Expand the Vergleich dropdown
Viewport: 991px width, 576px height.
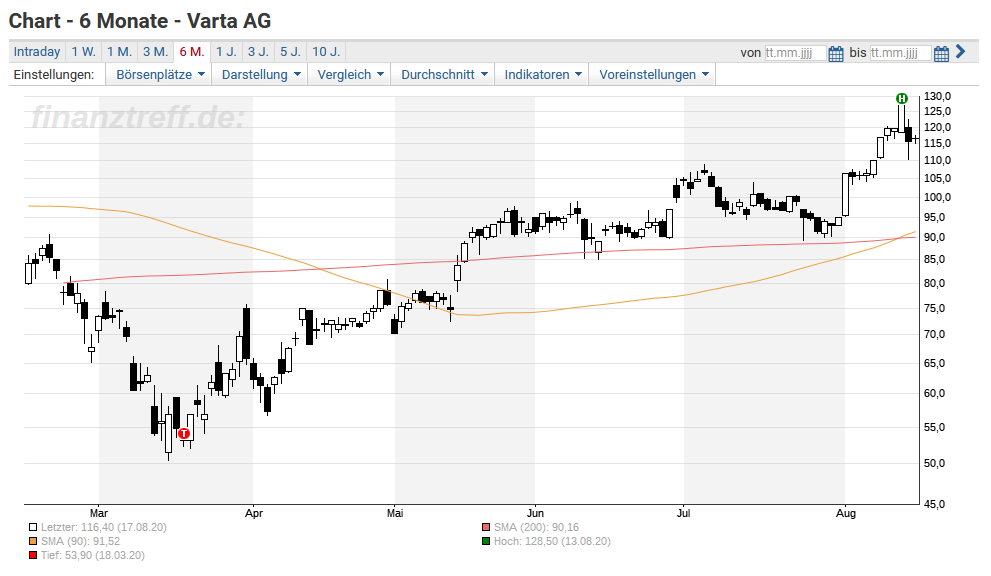click(x=350, y=75)
